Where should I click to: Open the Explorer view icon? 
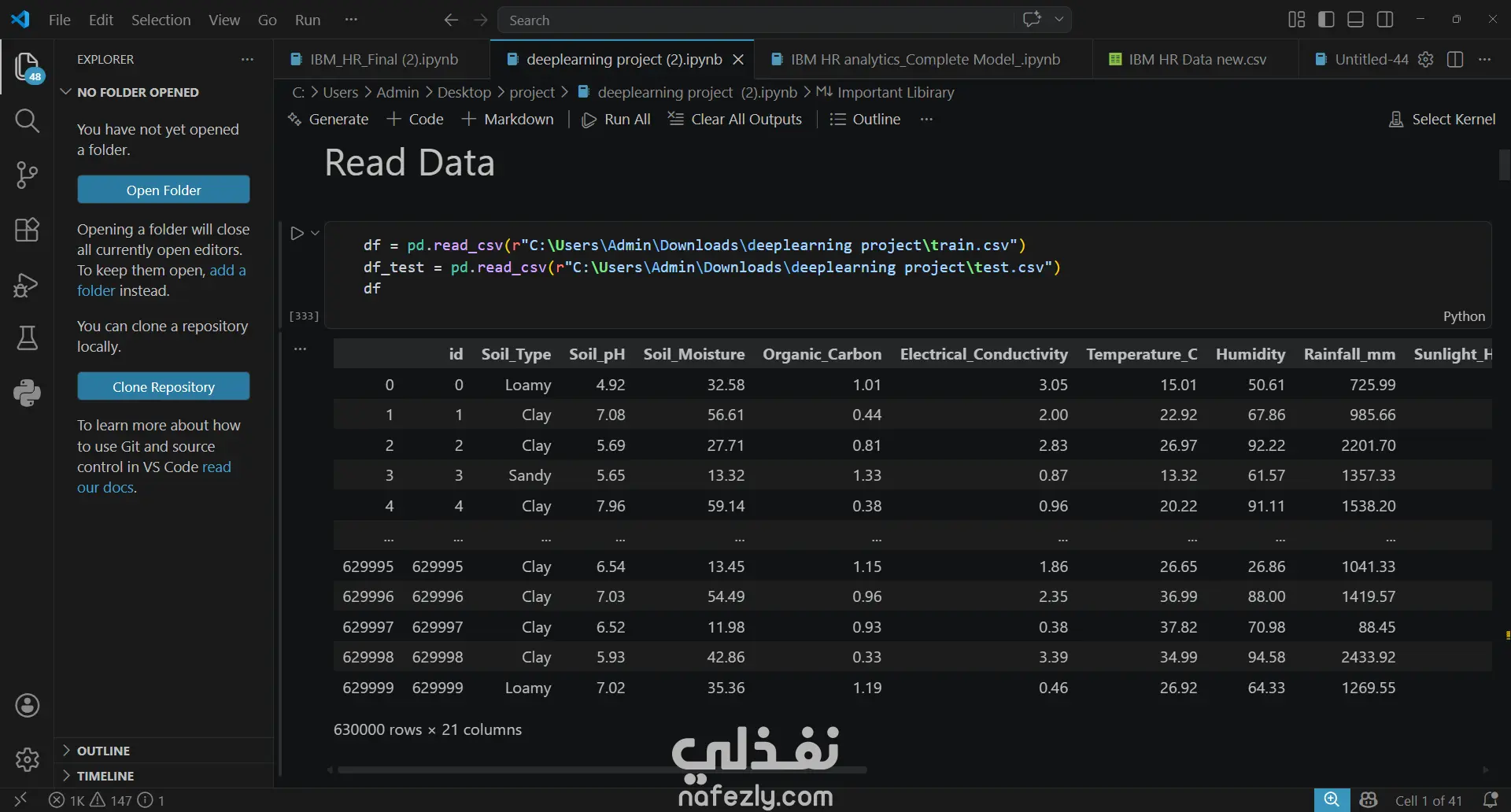click(x=28, y=68)
